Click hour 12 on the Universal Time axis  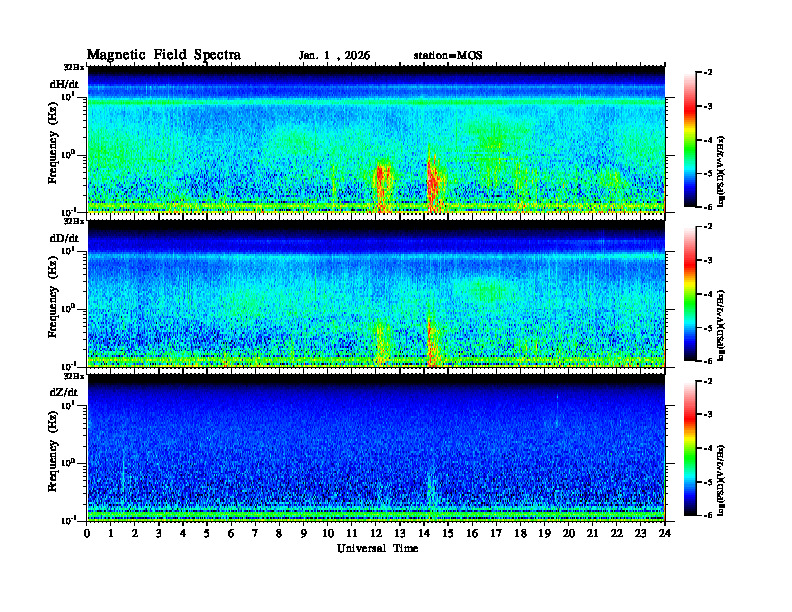coord(376,534)
